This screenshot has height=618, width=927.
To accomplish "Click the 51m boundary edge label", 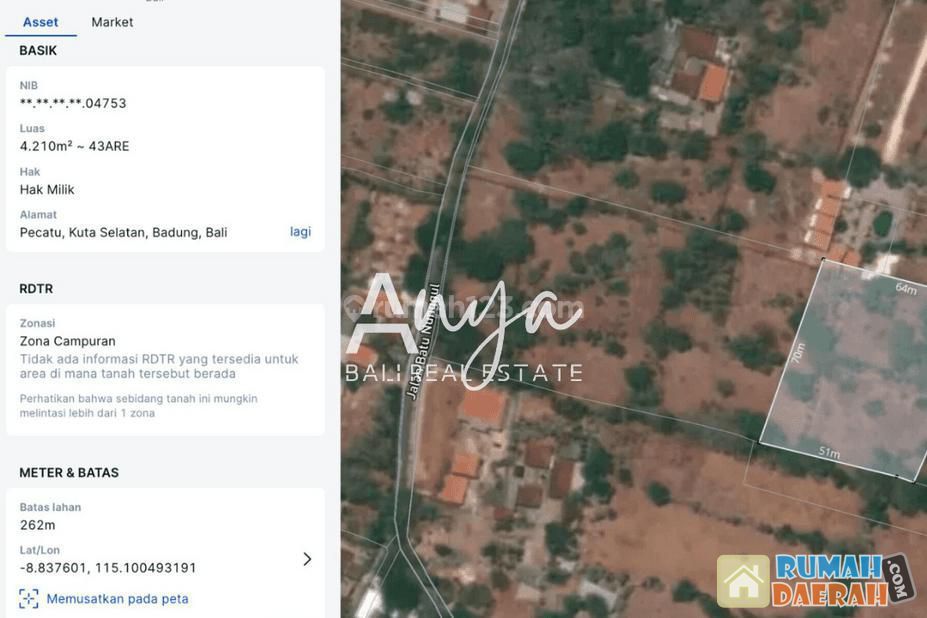I will point(829,453).
